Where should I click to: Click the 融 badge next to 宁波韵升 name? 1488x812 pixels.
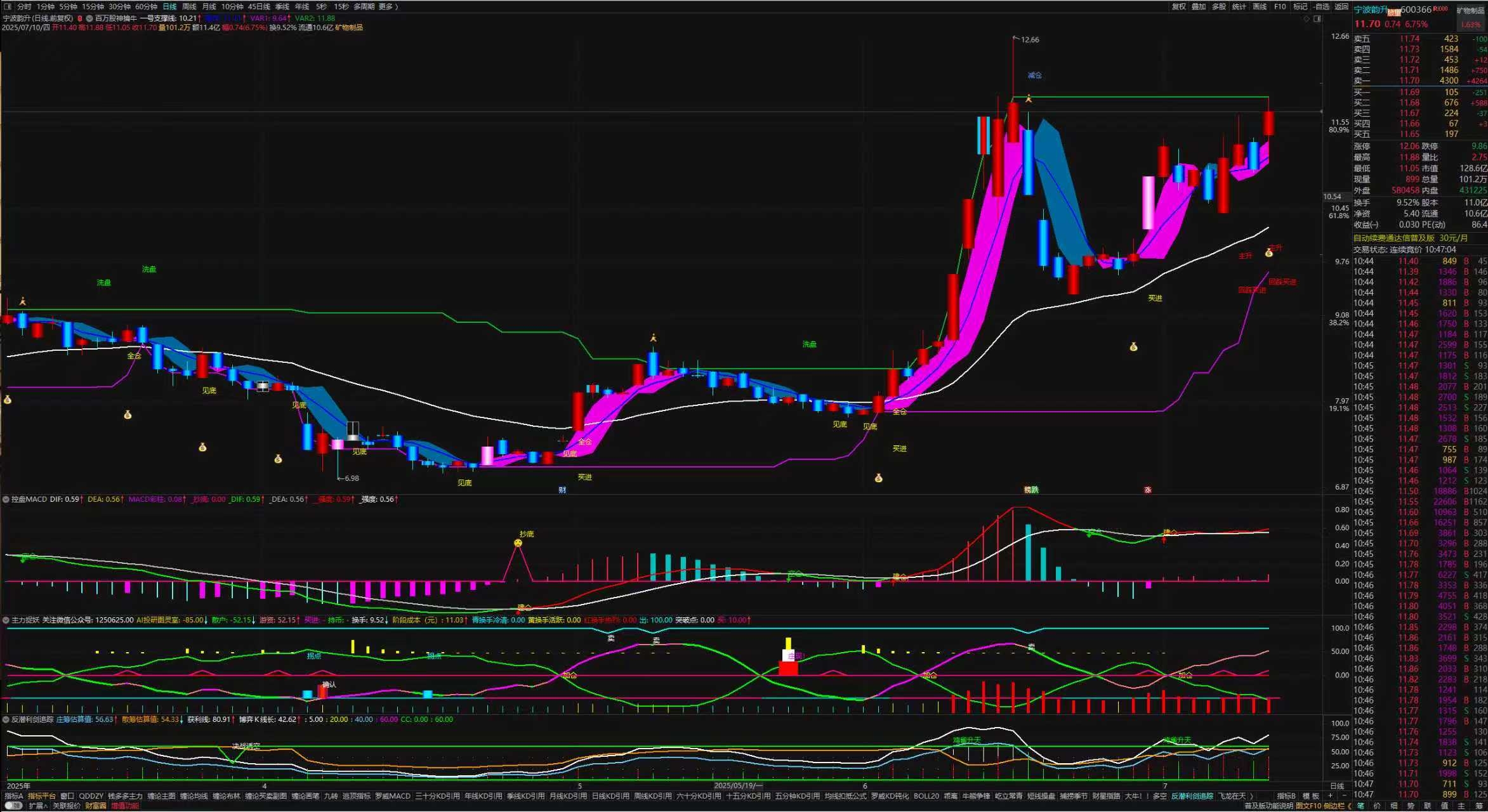click(x=1393, y=13)
